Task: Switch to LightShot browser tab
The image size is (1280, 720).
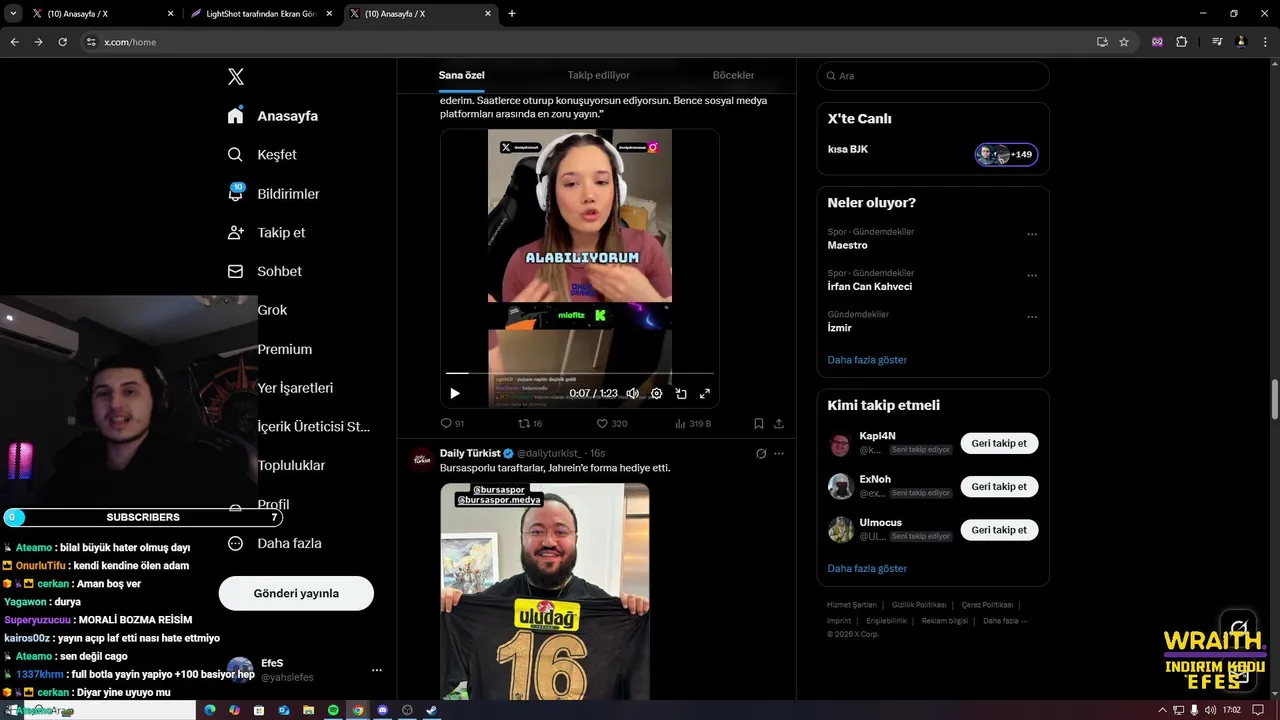Action: tap(260, 14)
